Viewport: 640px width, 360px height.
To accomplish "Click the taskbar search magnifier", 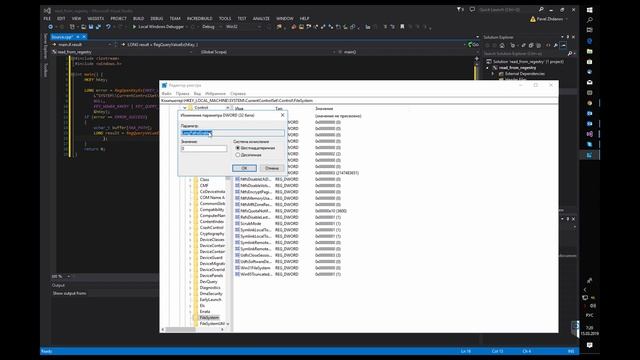I will click(589, 20).
